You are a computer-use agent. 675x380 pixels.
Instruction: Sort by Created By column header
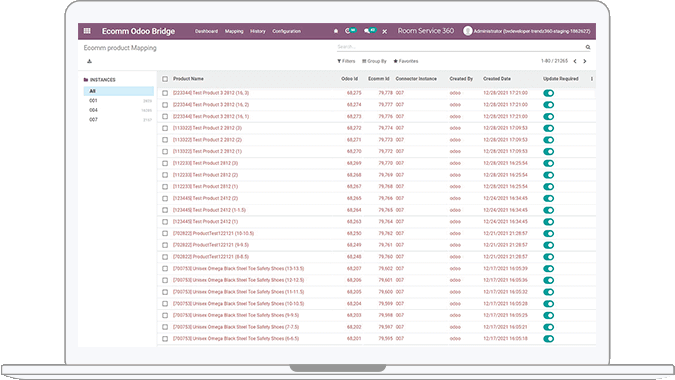[461, 79]
